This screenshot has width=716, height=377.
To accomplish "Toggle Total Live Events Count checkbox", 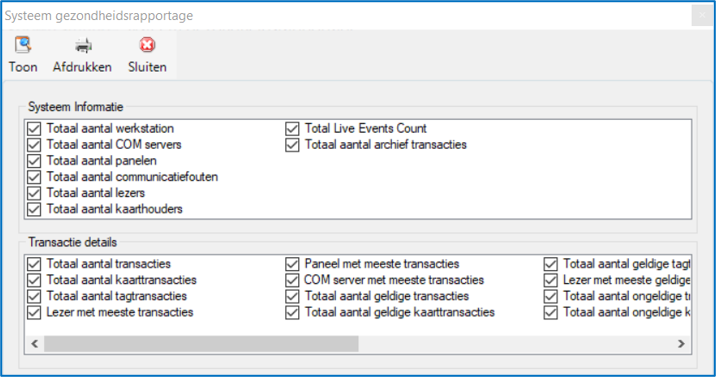I will tap(292, 129).
